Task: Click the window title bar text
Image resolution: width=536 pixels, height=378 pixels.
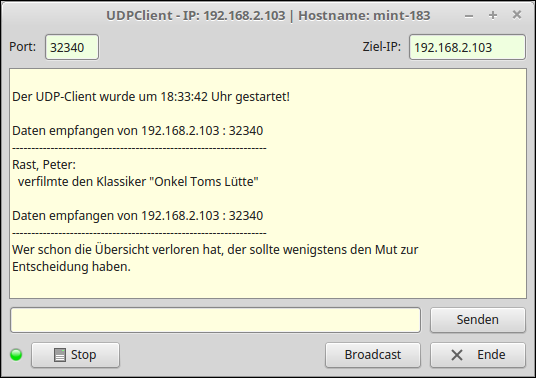Action: click(x=268, y=15)
